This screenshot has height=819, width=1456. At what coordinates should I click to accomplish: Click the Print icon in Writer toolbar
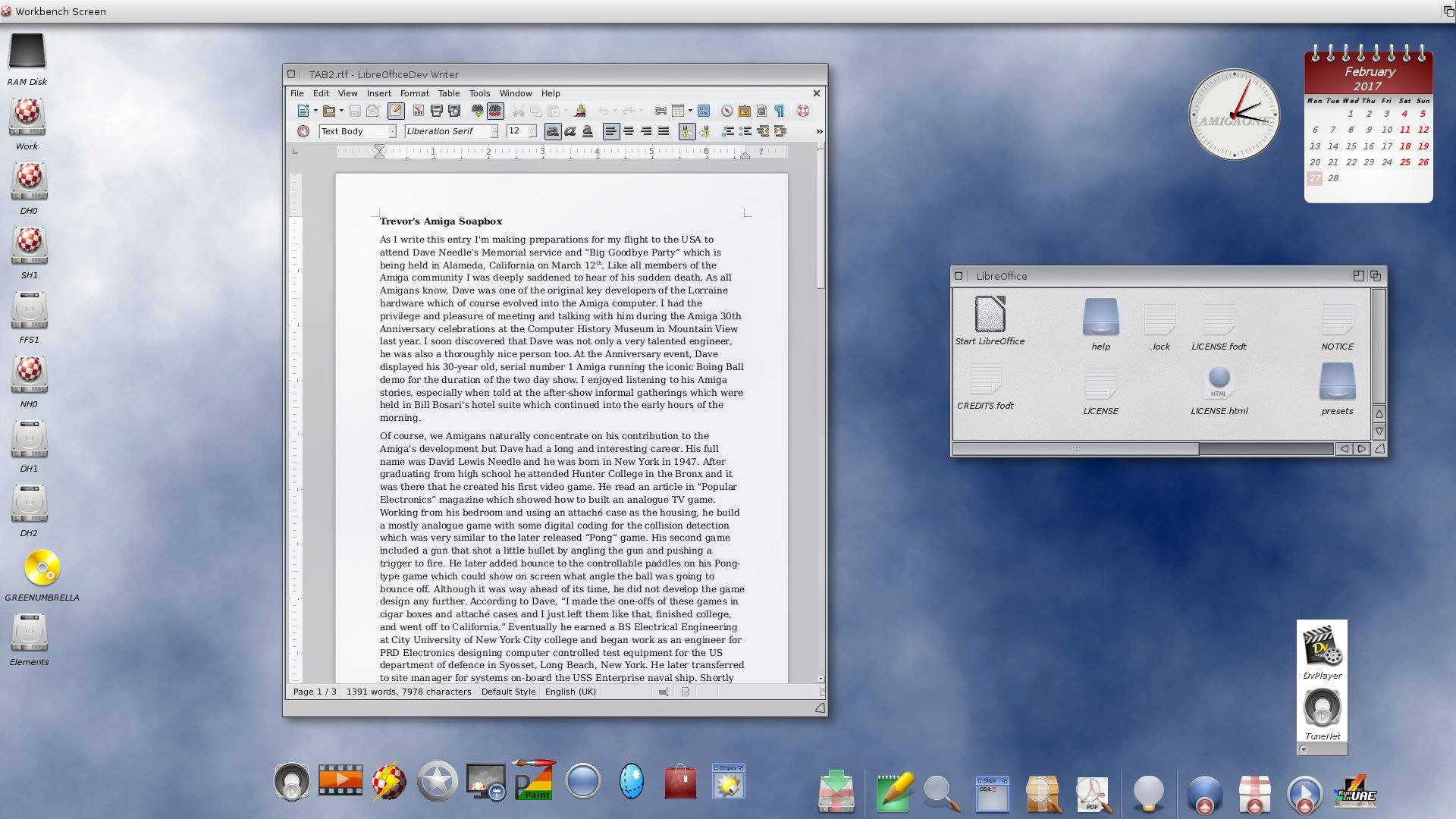tap(437, 111)
